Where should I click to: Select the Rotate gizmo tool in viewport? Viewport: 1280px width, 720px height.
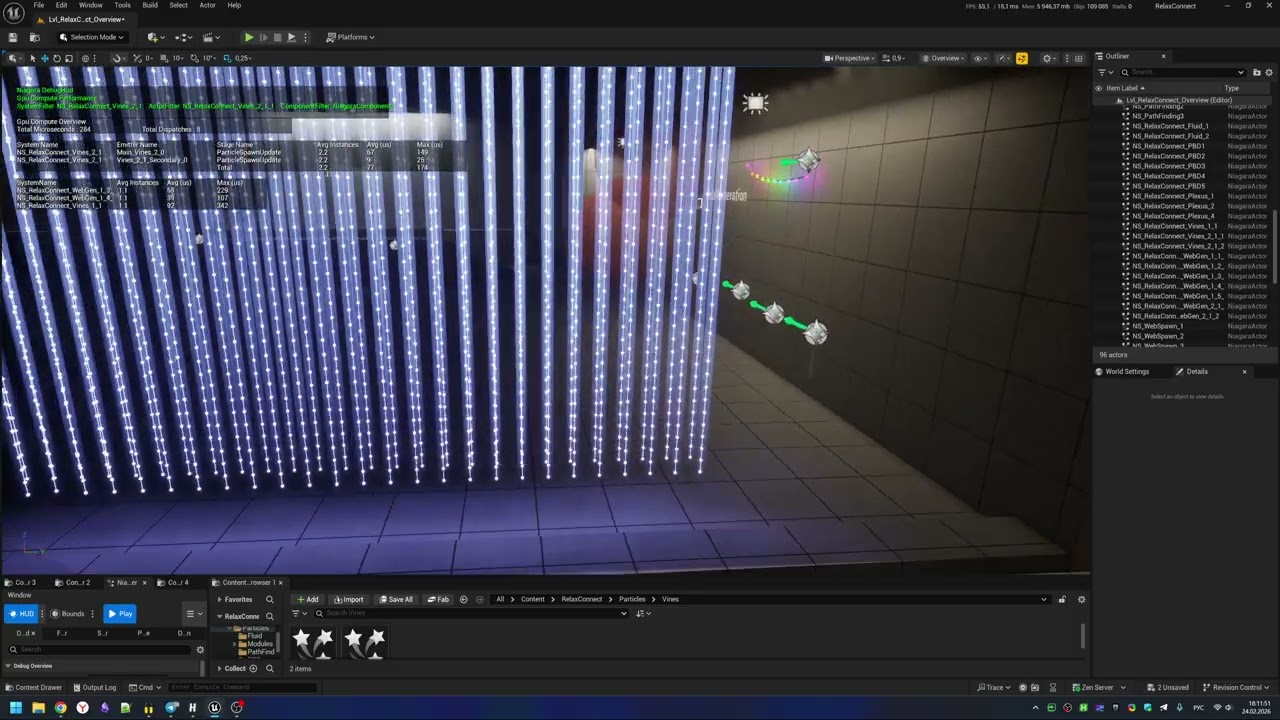tap(56, 58)
